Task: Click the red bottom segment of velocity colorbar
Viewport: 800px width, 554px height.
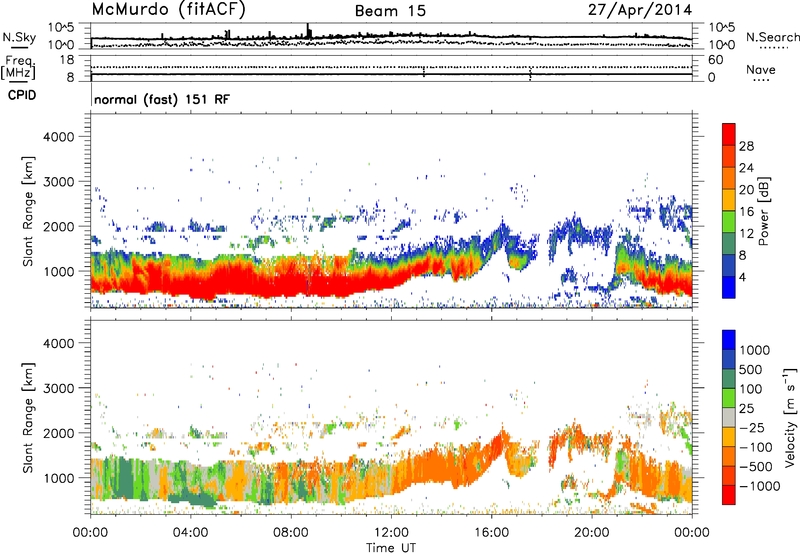Action: [729, 495]
